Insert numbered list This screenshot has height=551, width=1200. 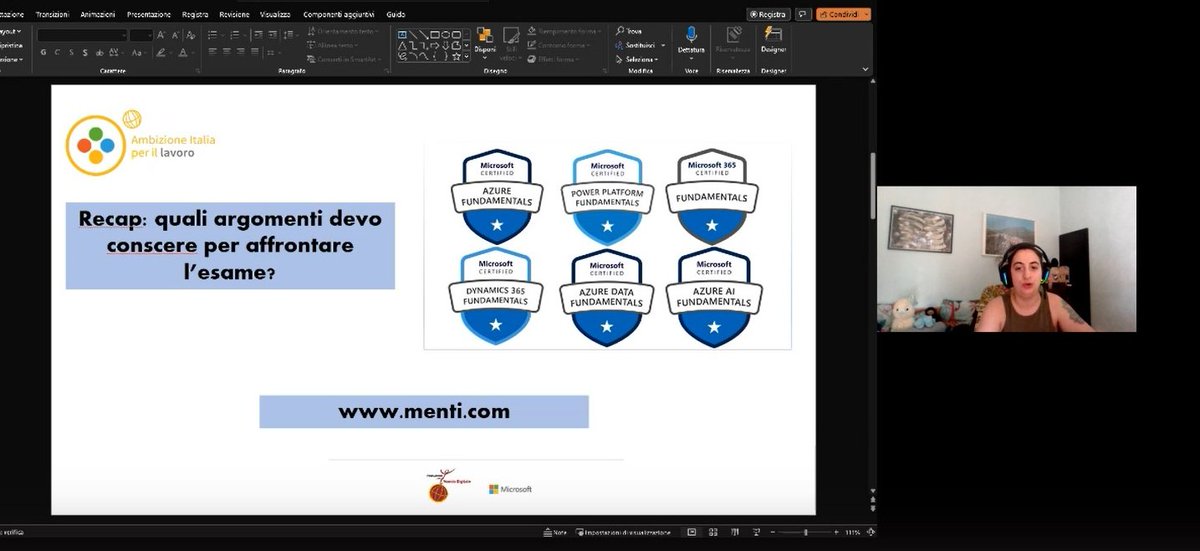click(235, 35)
